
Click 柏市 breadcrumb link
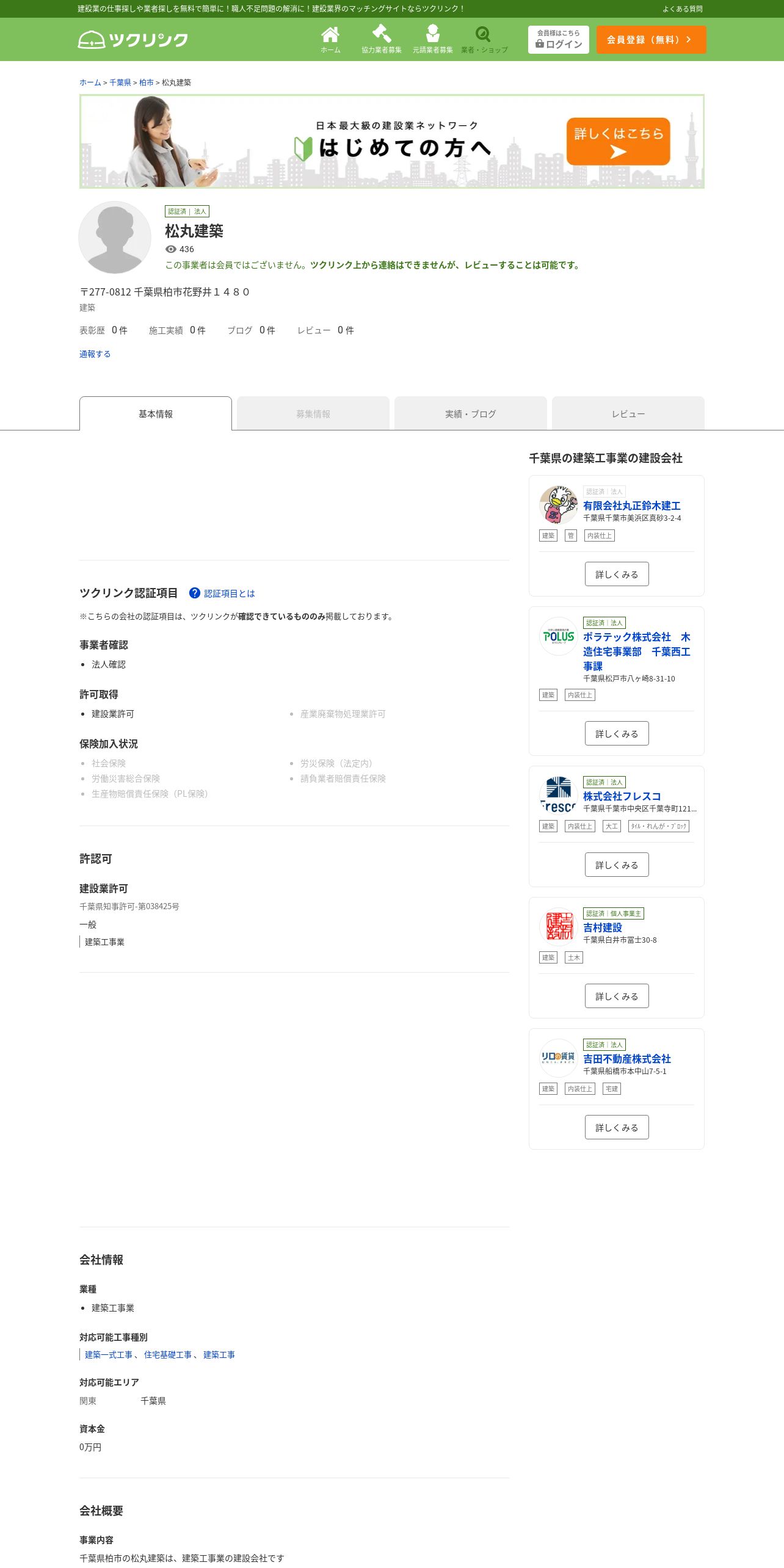click(x=147, y=82)
